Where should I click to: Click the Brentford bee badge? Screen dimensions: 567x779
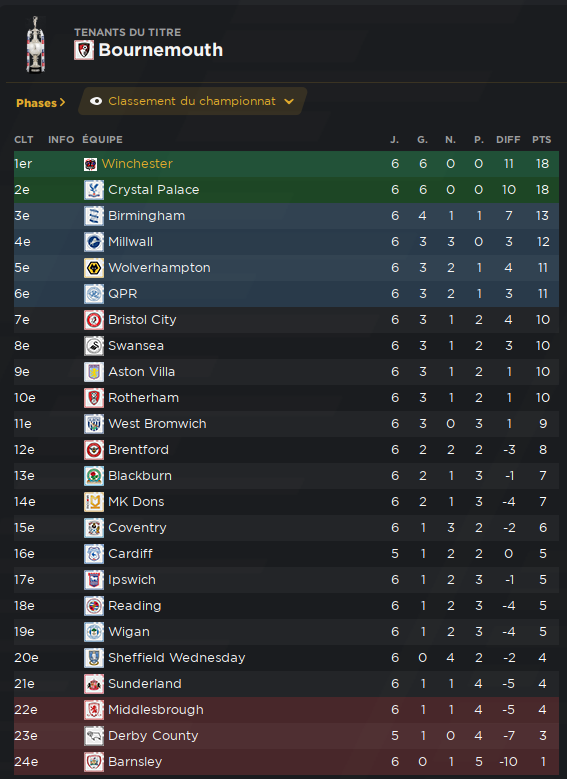point(94,450)
